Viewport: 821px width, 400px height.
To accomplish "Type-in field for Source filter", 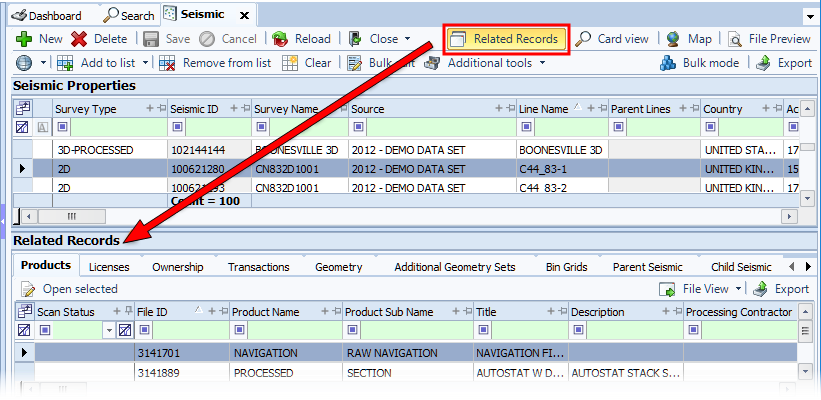I will (441, 127).
